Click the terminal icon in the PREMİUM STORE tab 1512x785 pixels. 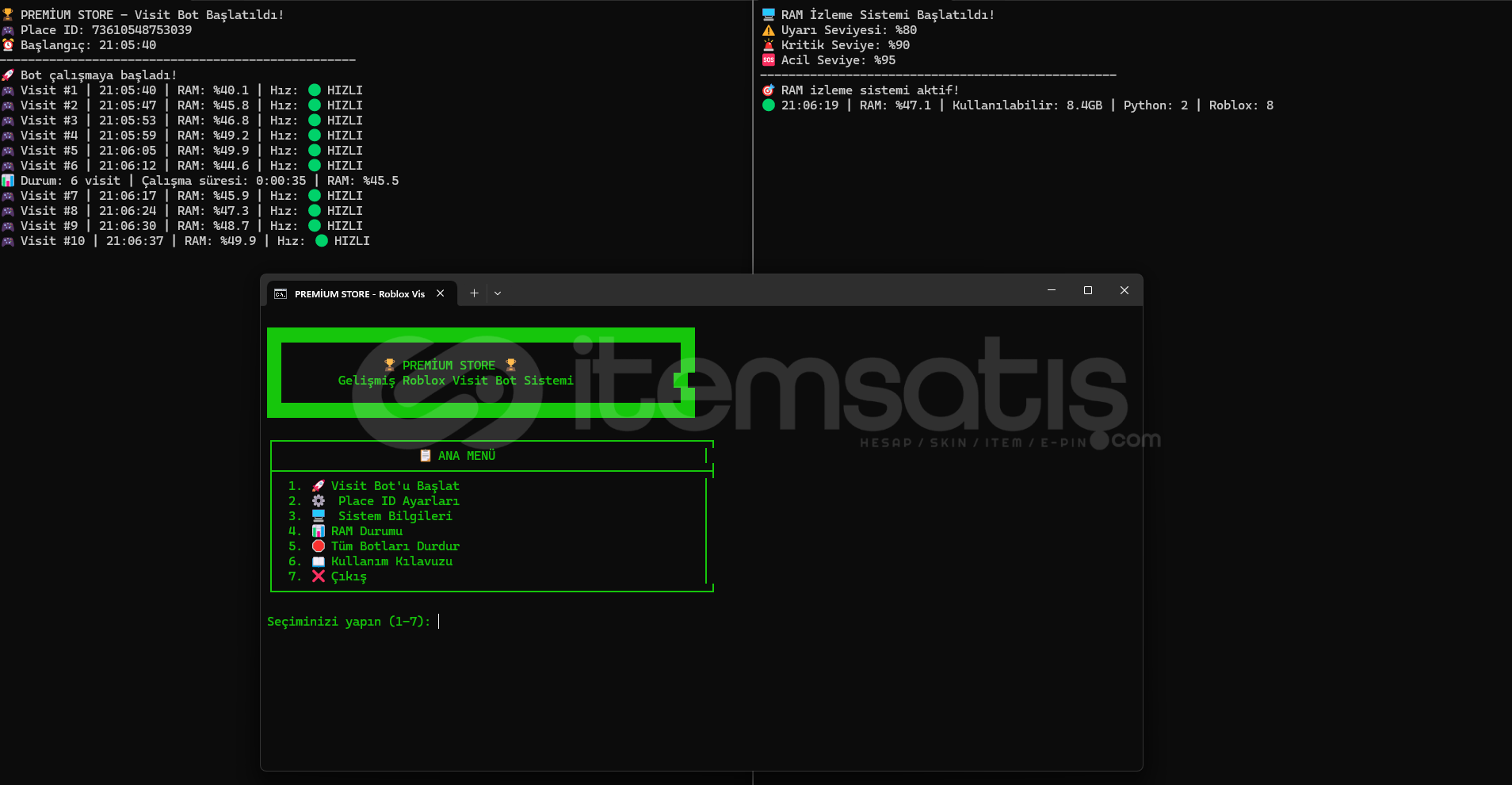click(281, 294)
